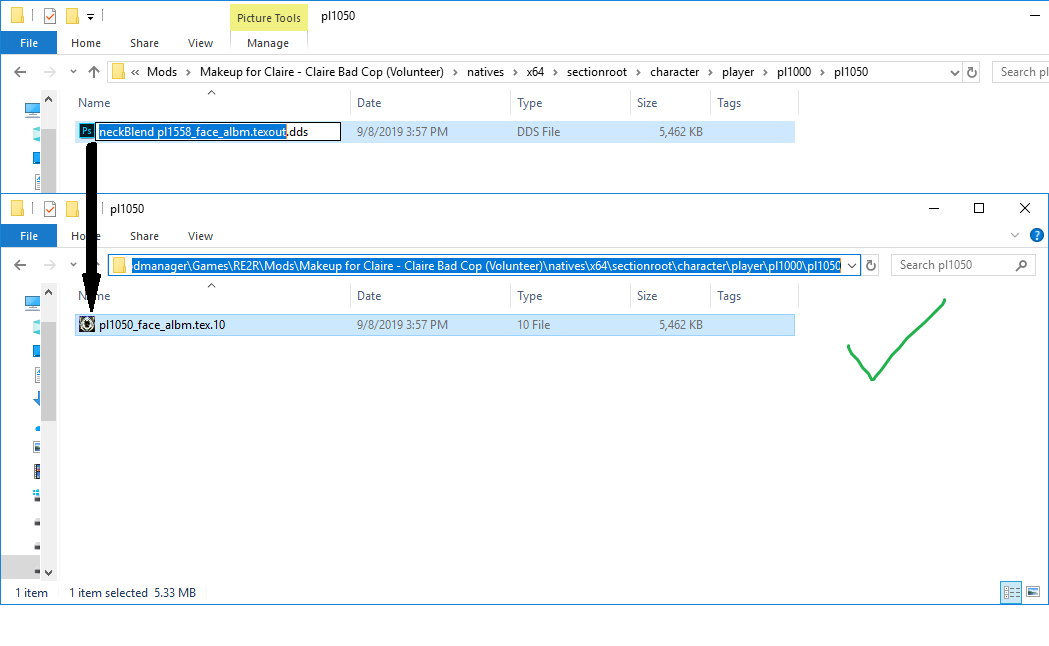Open View tab in top window
1049x646 pixels.
click(x=200, y=43)
